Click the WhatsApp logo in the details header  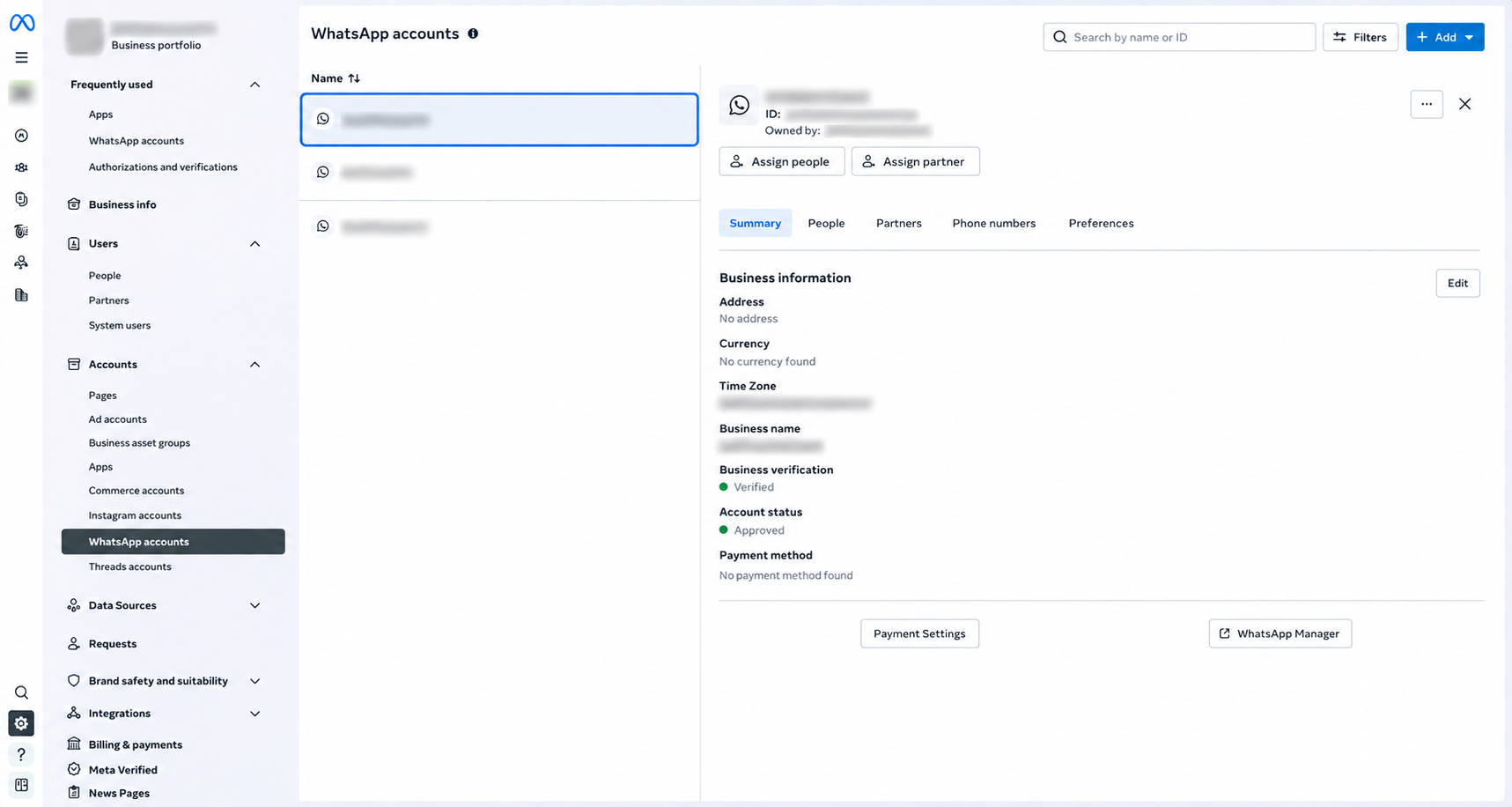pos(740,106)
